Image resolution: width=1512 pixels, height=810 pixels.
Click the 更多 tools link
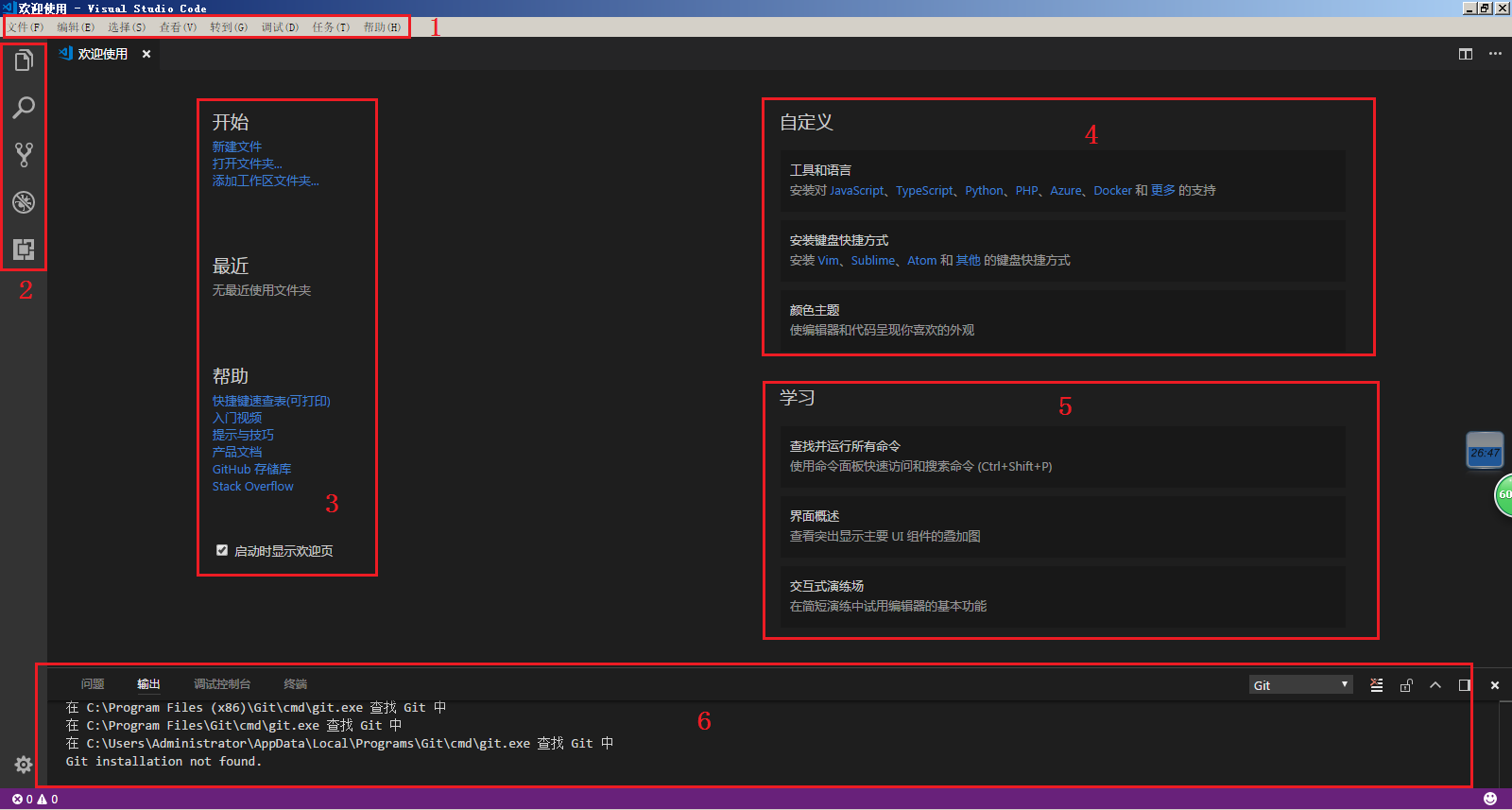click(x=1163, y=190)
